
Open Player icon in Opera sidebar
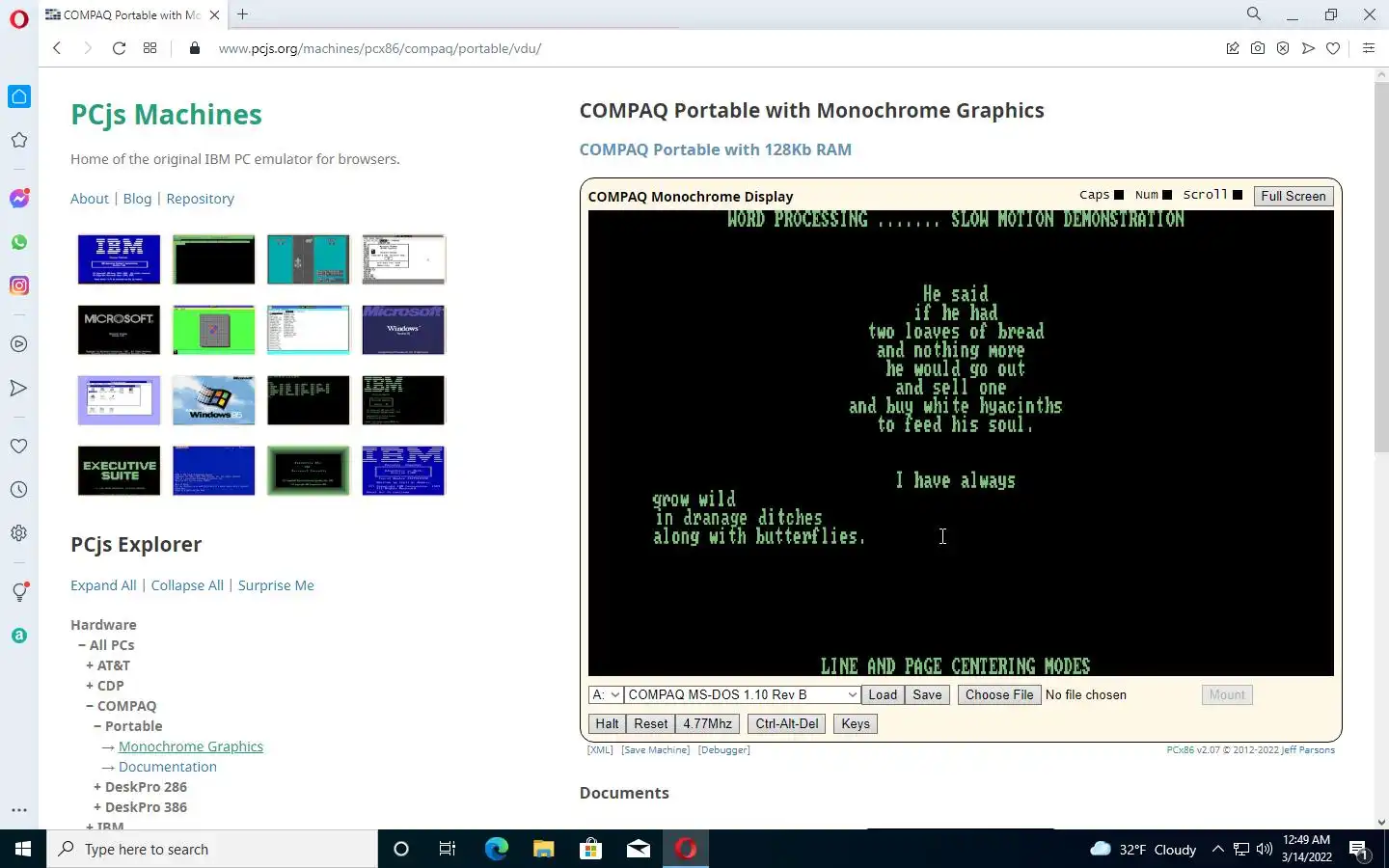[x=19, y=344]
